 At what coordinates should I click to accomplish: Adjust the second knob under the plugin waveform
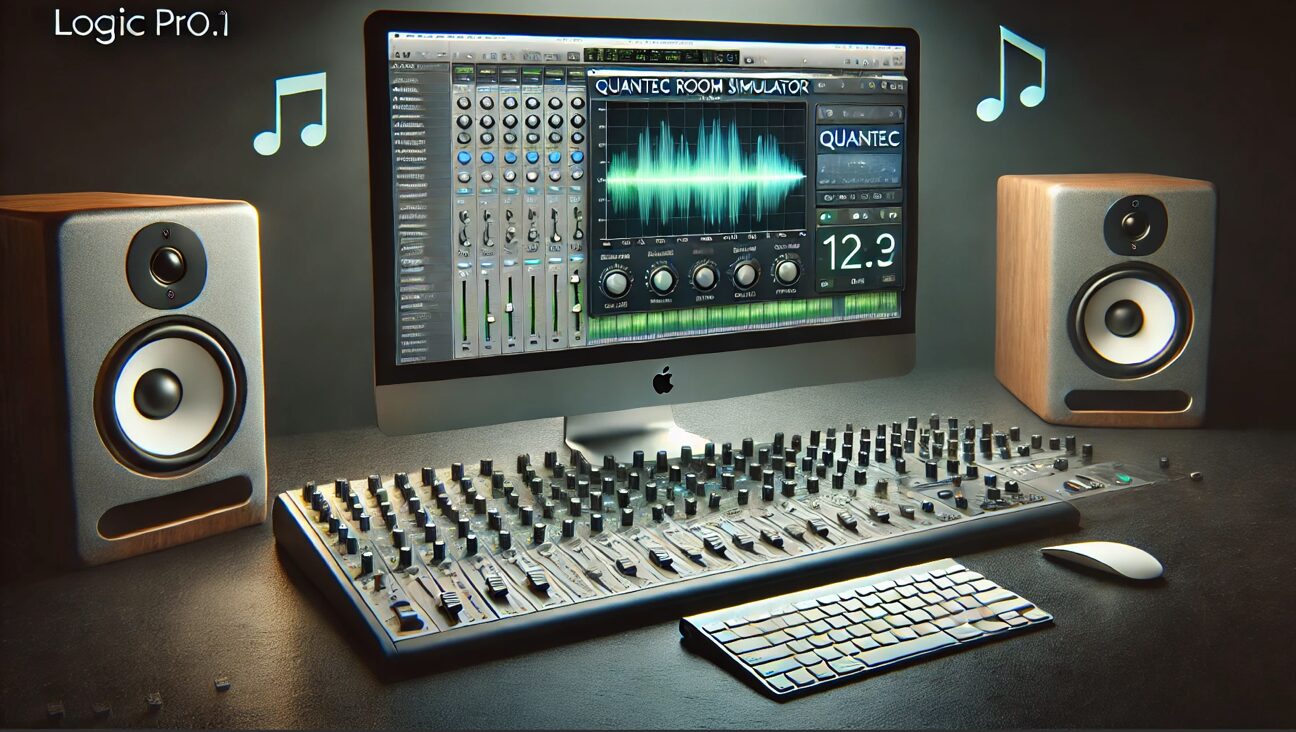click(x=662, y=279)
